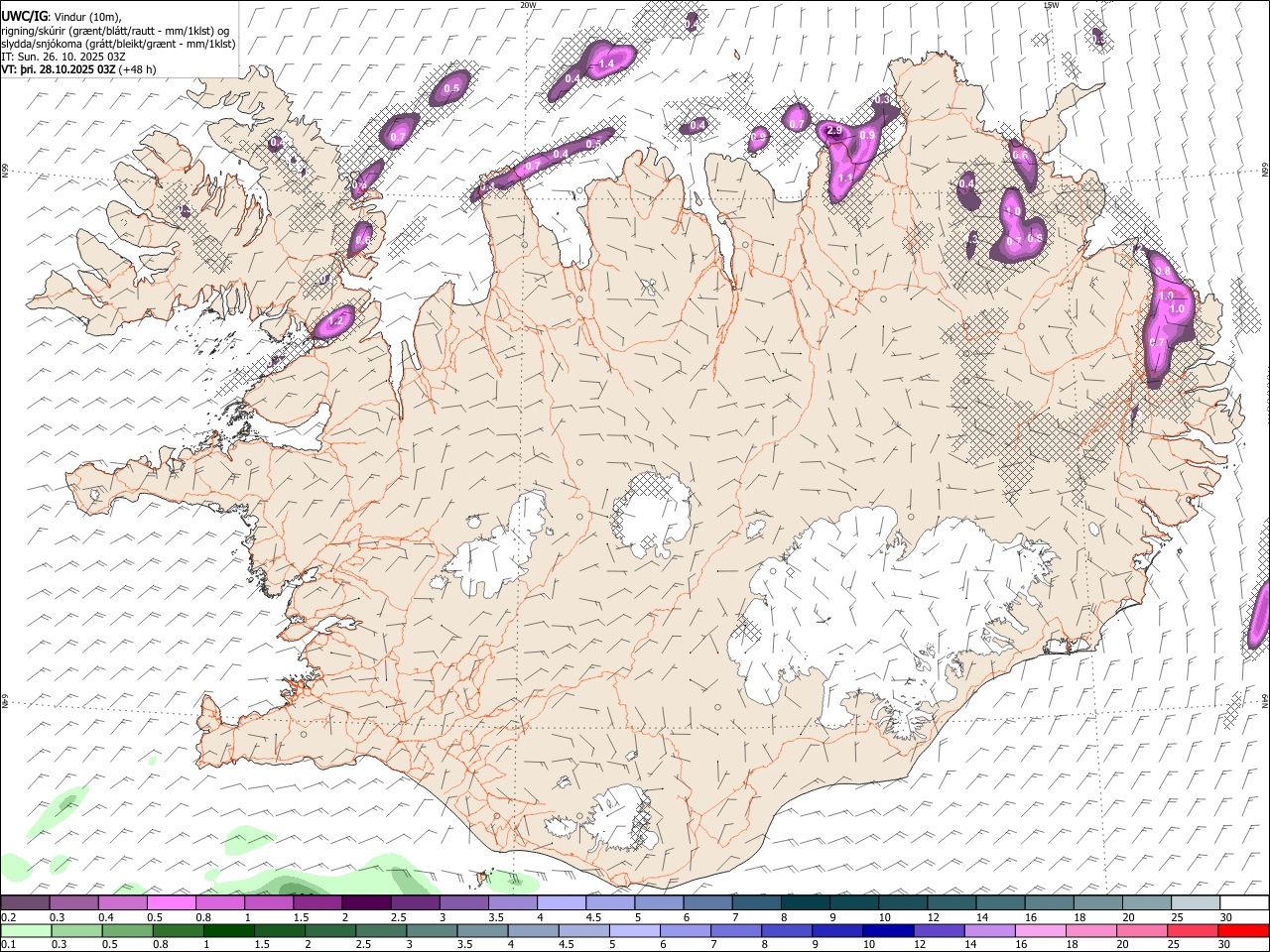
Task: Pick violet rain swatch between 14 and 16
Action: [990, 930]
